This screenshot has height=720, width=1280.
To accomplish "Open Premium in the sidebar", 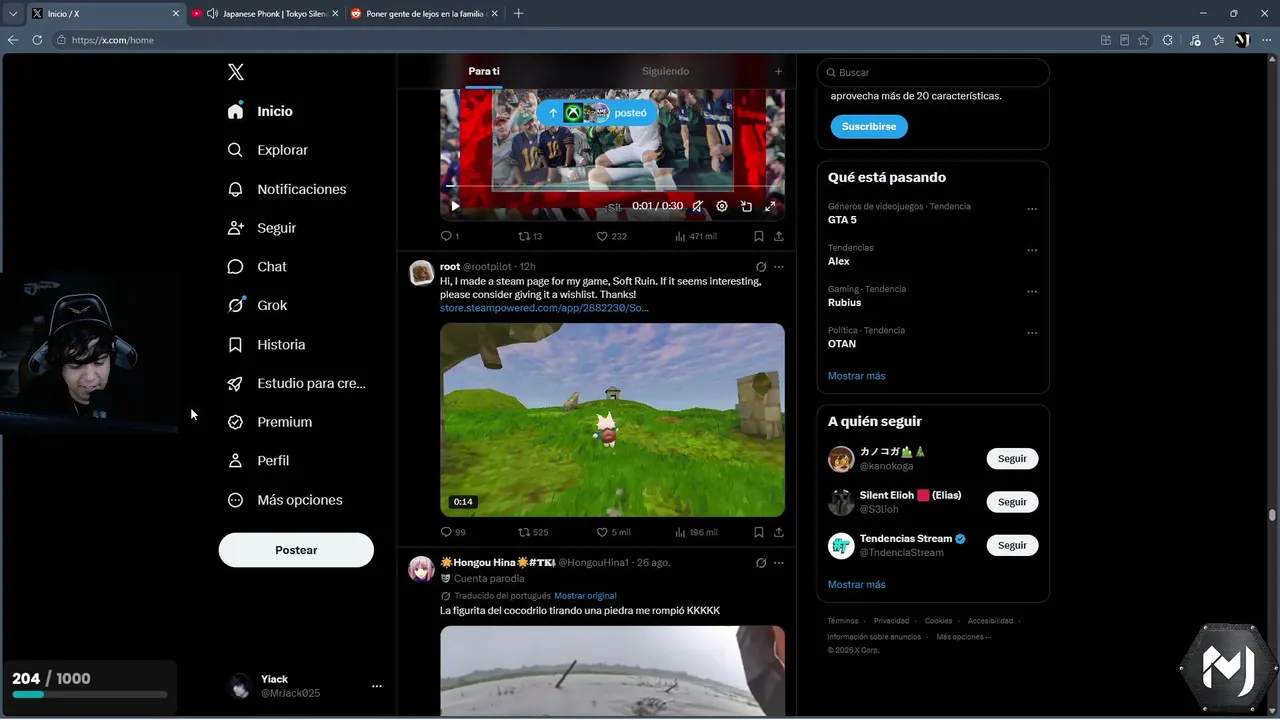I will [x=270, y=422].
